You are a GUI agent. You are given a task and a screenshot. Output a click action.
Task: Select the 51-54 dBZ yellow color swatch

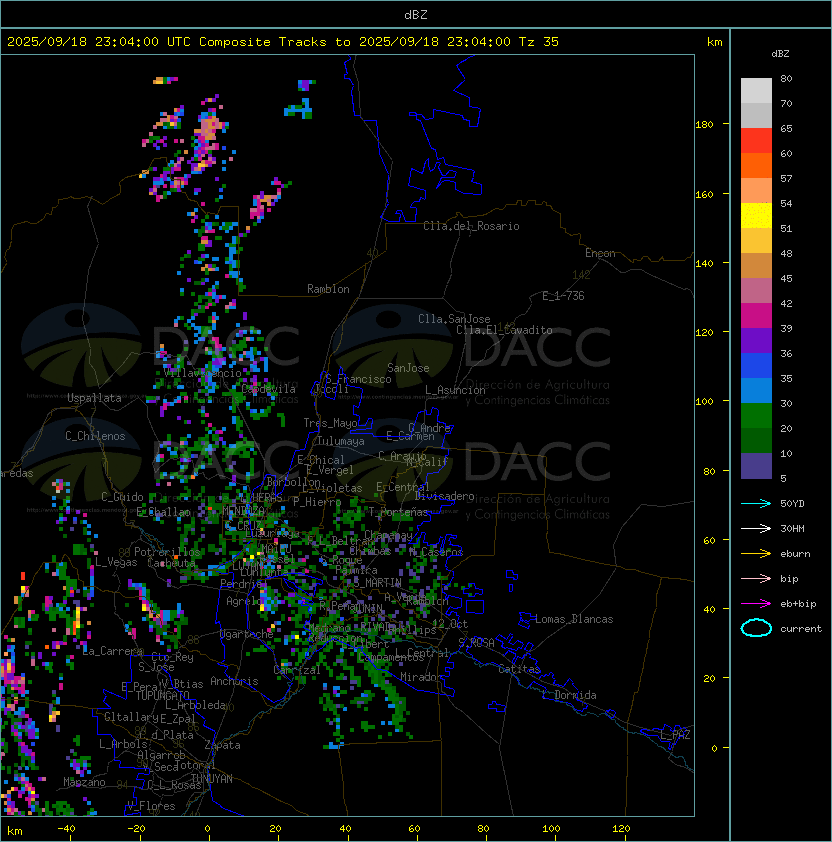[756, 216]
